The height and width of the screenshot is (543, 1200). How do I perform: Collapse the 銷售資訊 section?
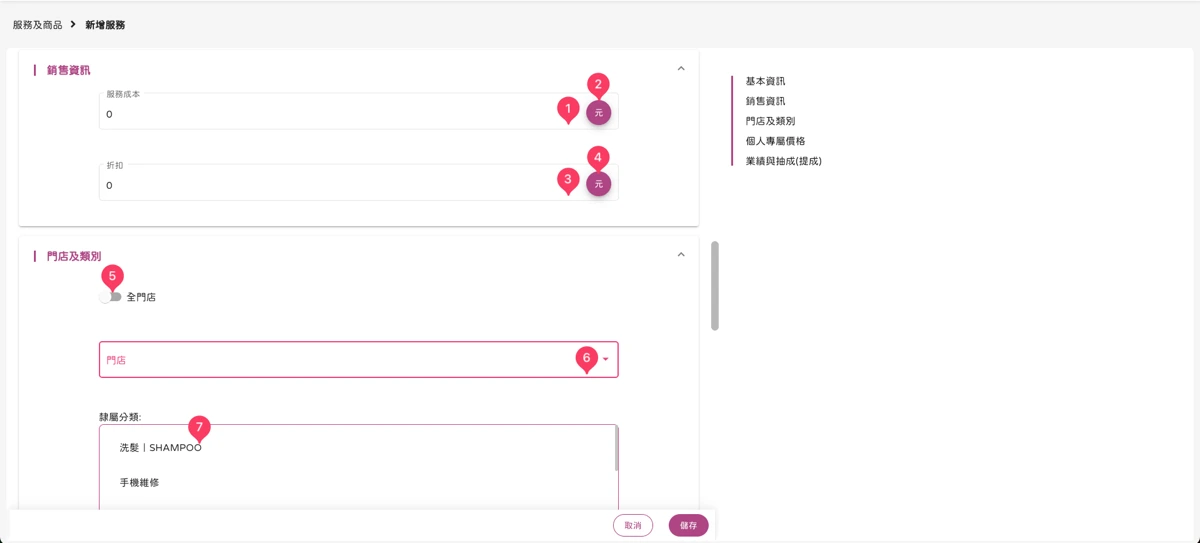681,69
